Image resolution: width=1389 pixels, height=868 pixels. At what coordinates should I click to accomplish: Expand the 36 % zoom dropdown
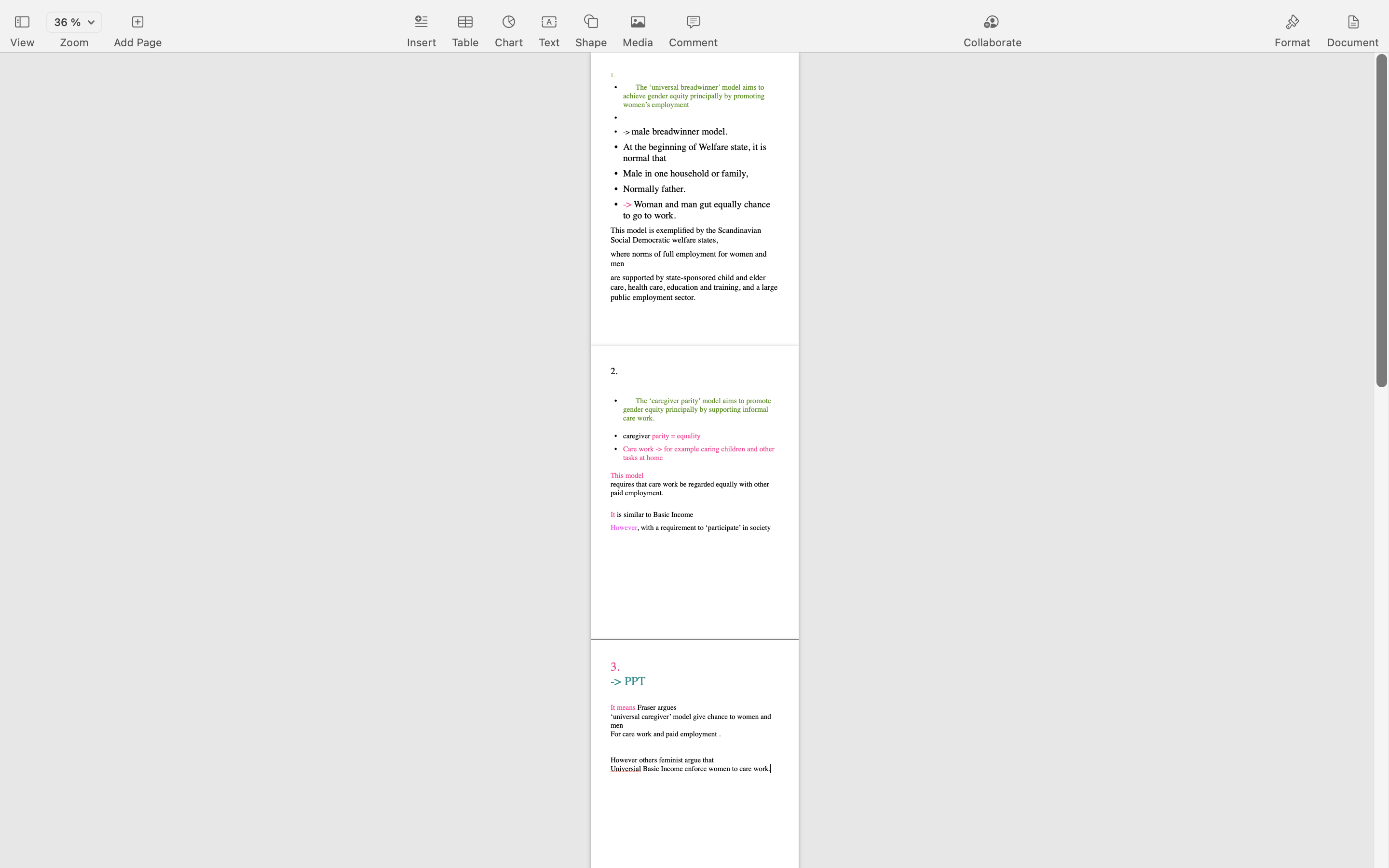73,22
